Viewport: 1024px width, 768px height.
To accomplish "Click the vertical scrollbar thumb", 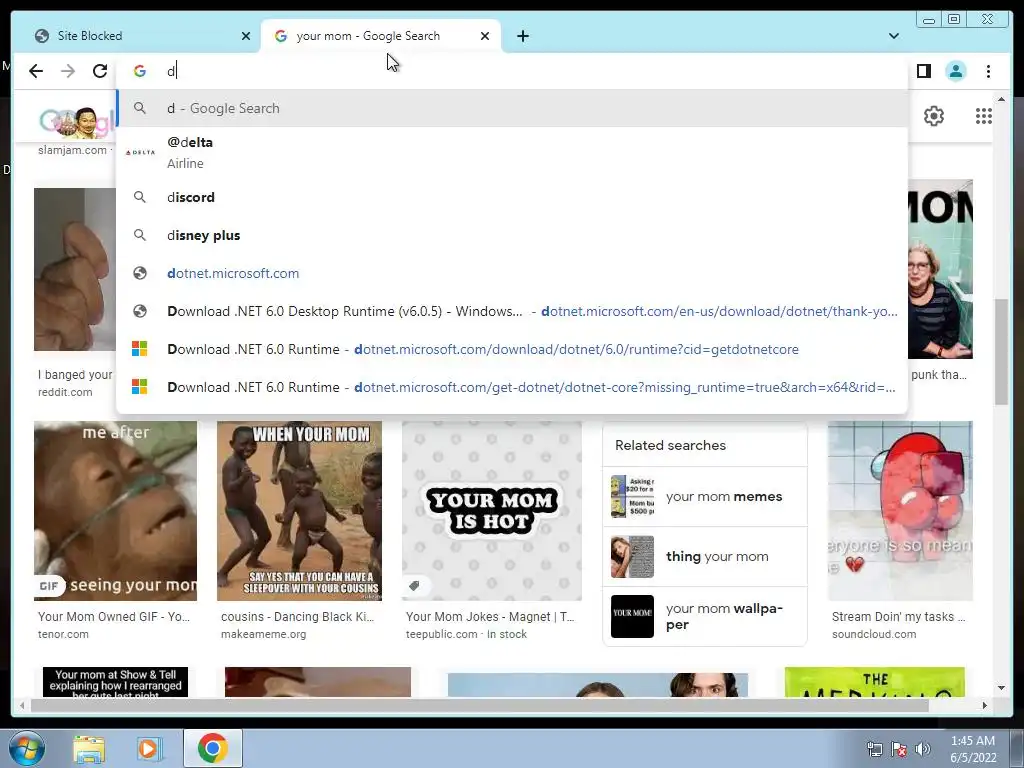I will click(1001, 353).
